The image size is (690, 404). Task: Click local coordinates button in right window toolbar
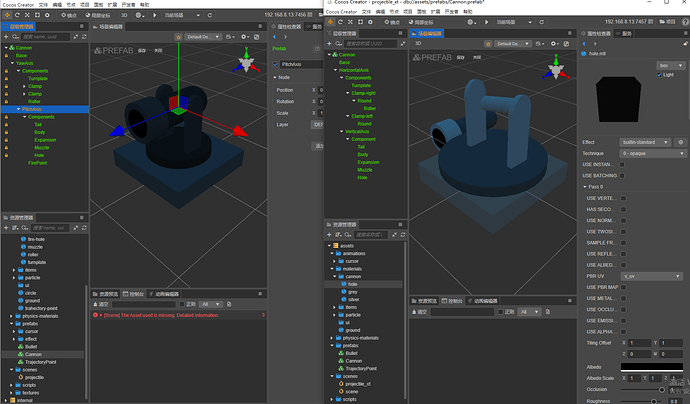(x=420, y=22)
